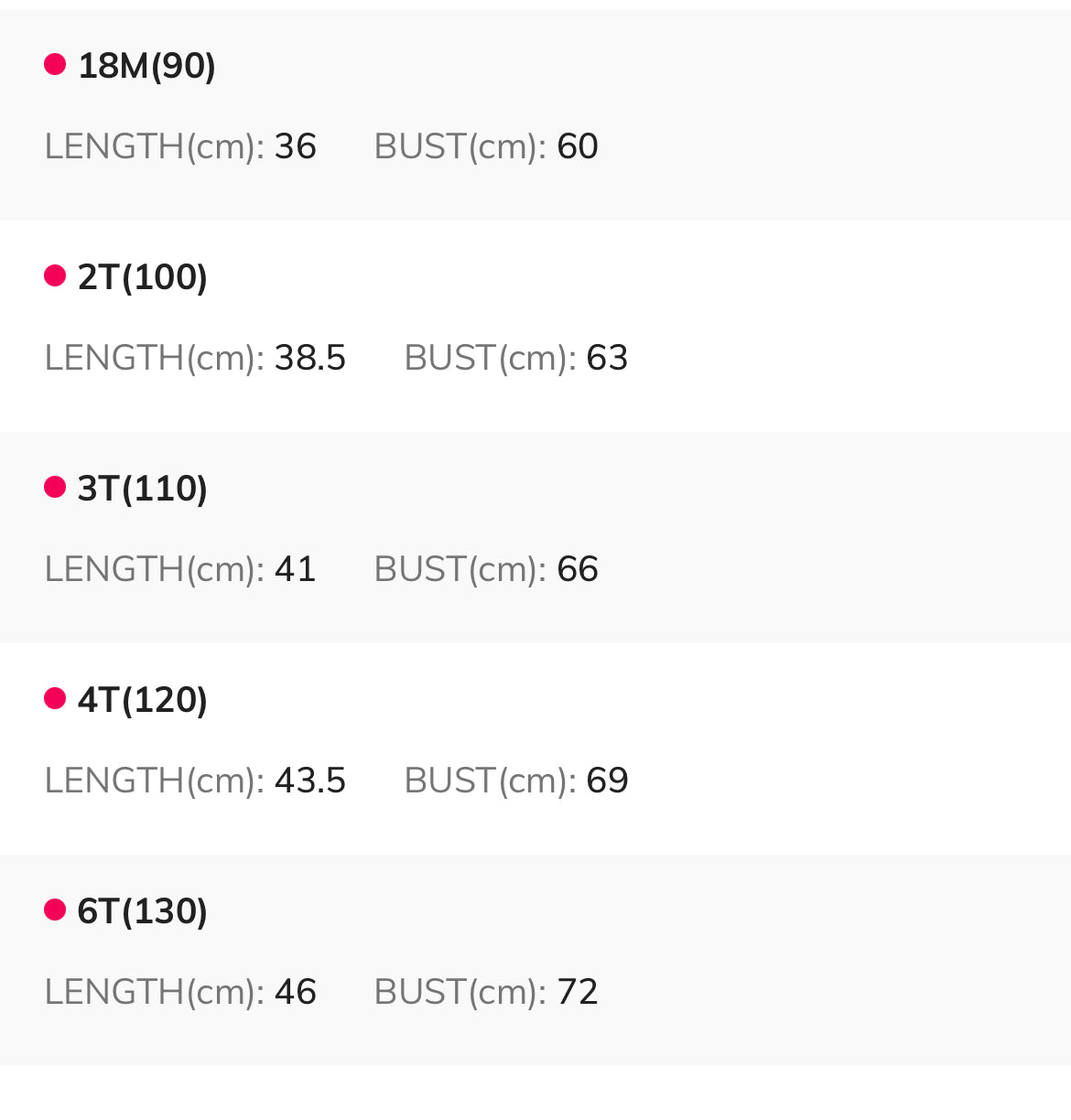Click the bust value 72
Screen dimensions: 1071x1120
[578, 992]
